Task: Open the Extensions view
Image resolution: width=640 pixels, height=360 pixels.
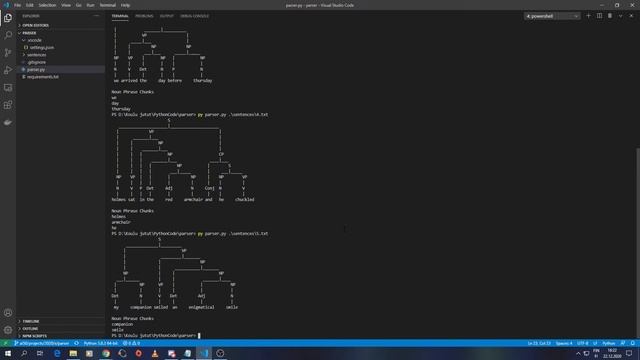Action: pos(8,105)
